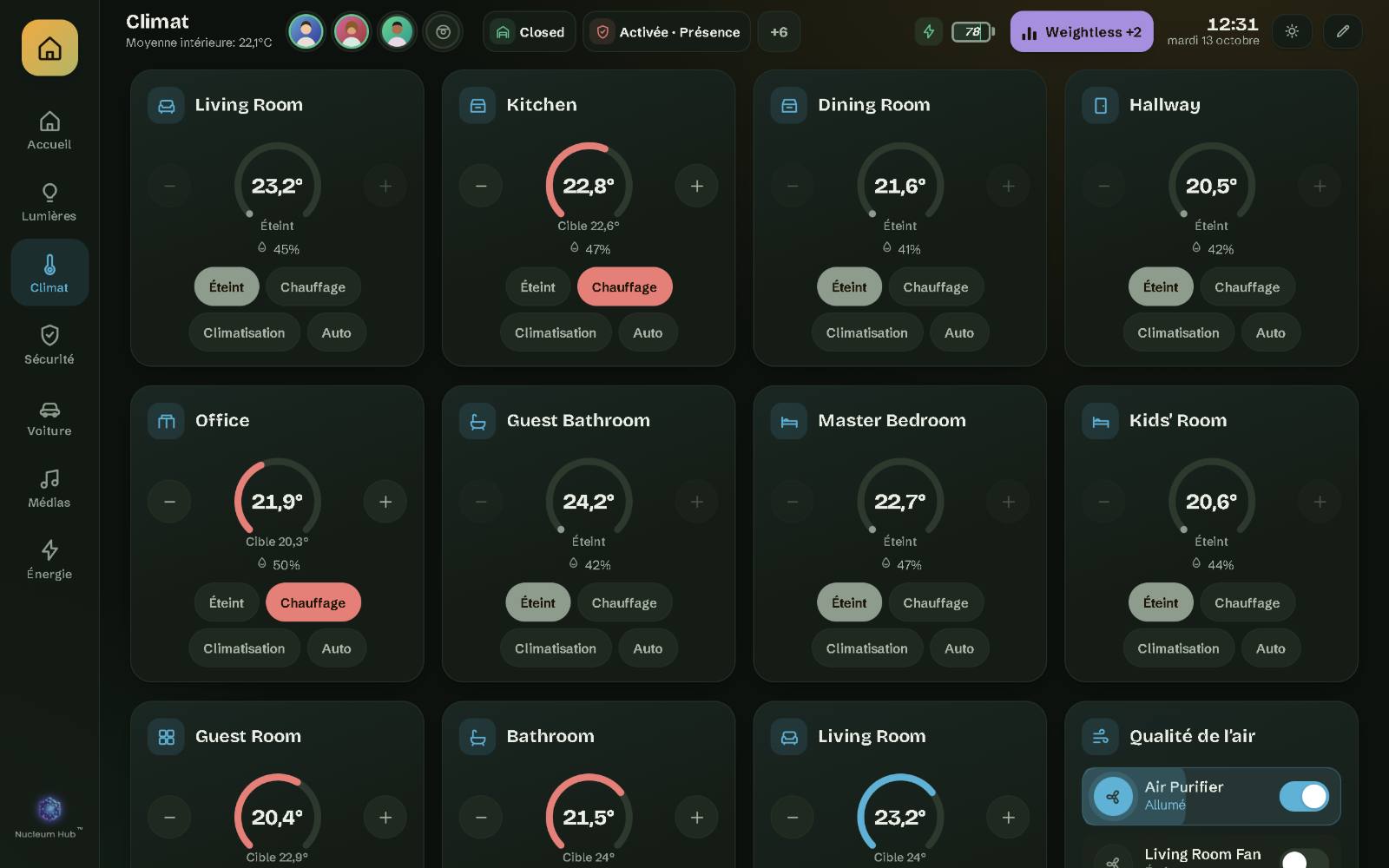Image resolution: width=1389 pixels, height=868 pixels.
Task: Open Médias from the sidebar
Action: pos(49,488)
